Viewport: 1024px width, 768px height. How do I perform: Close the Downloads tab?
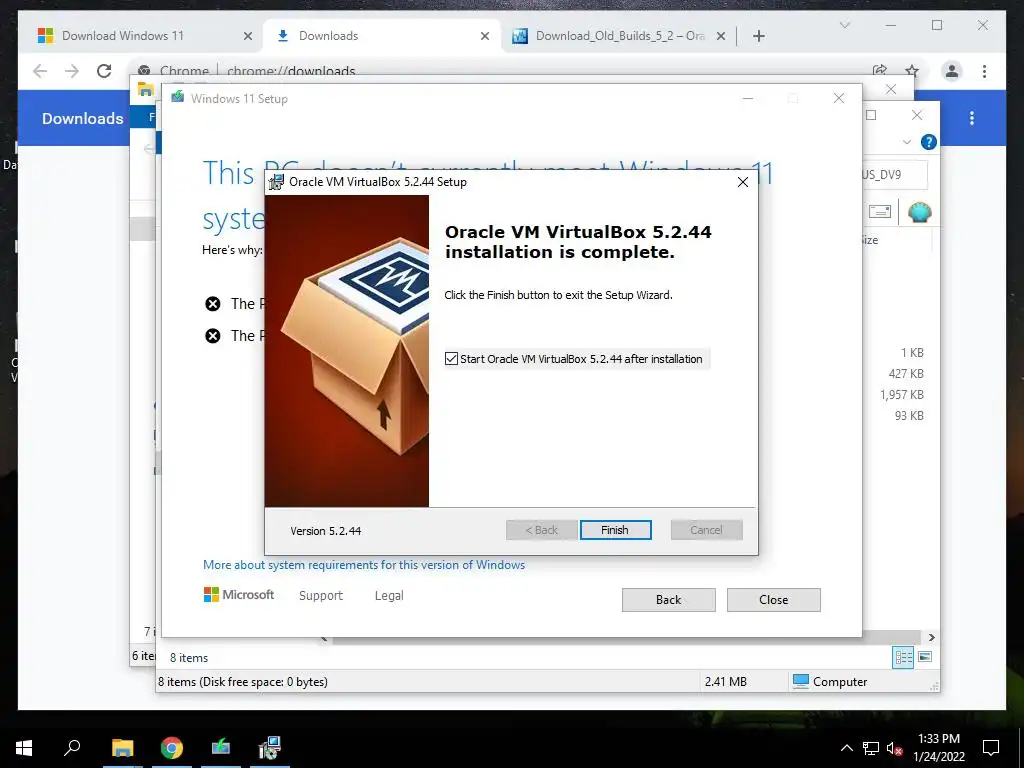pyautogui.click(x=485, y=36)
